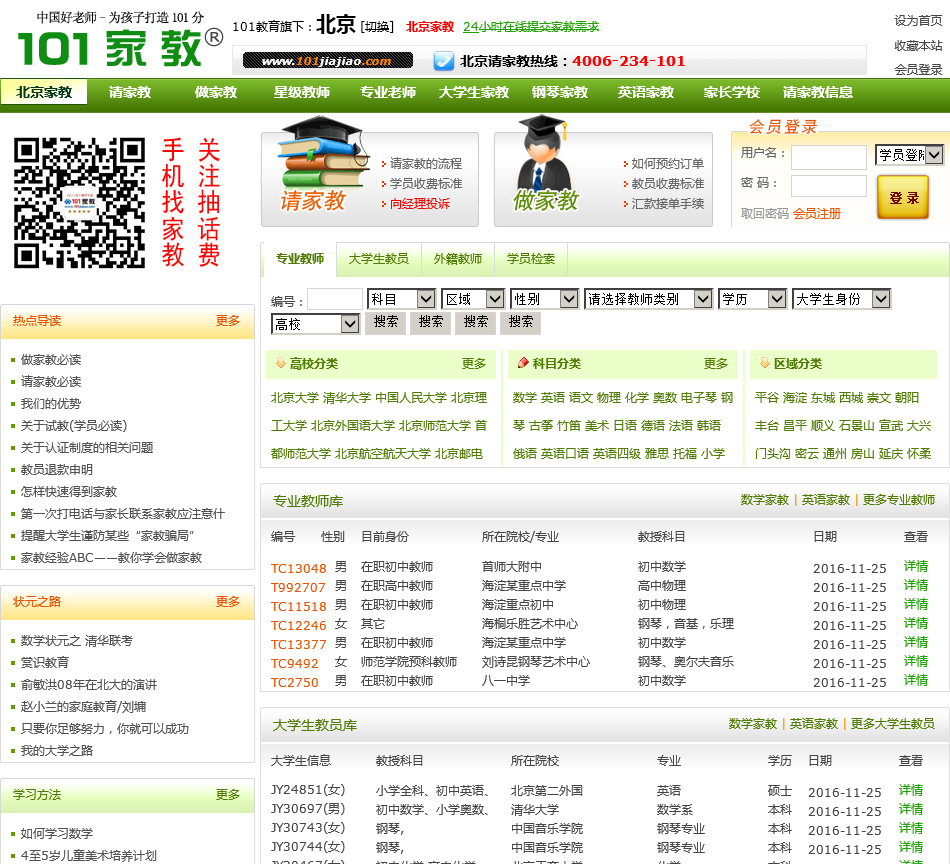Switch to the 大学生教员 tab
The image size is (950, 864).
pyautogui.click(x=379, y=259)
